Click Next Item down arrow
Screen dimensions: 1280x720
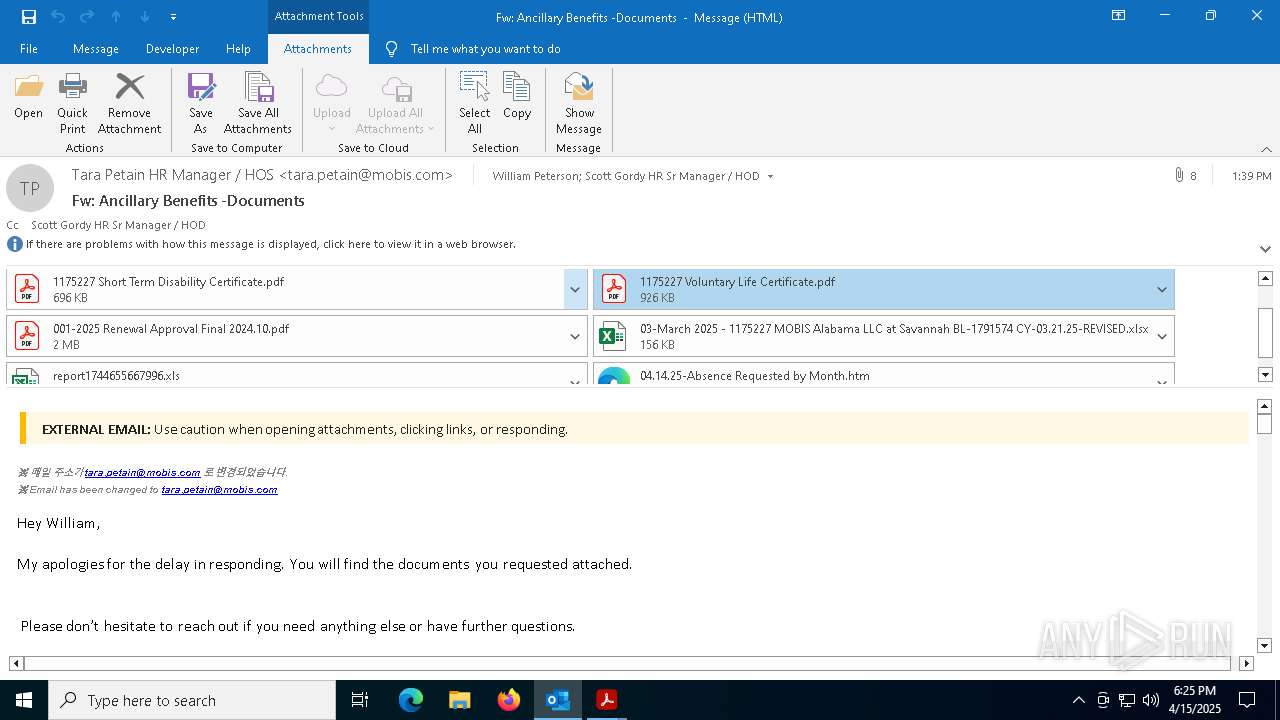[x=145, y=17]
